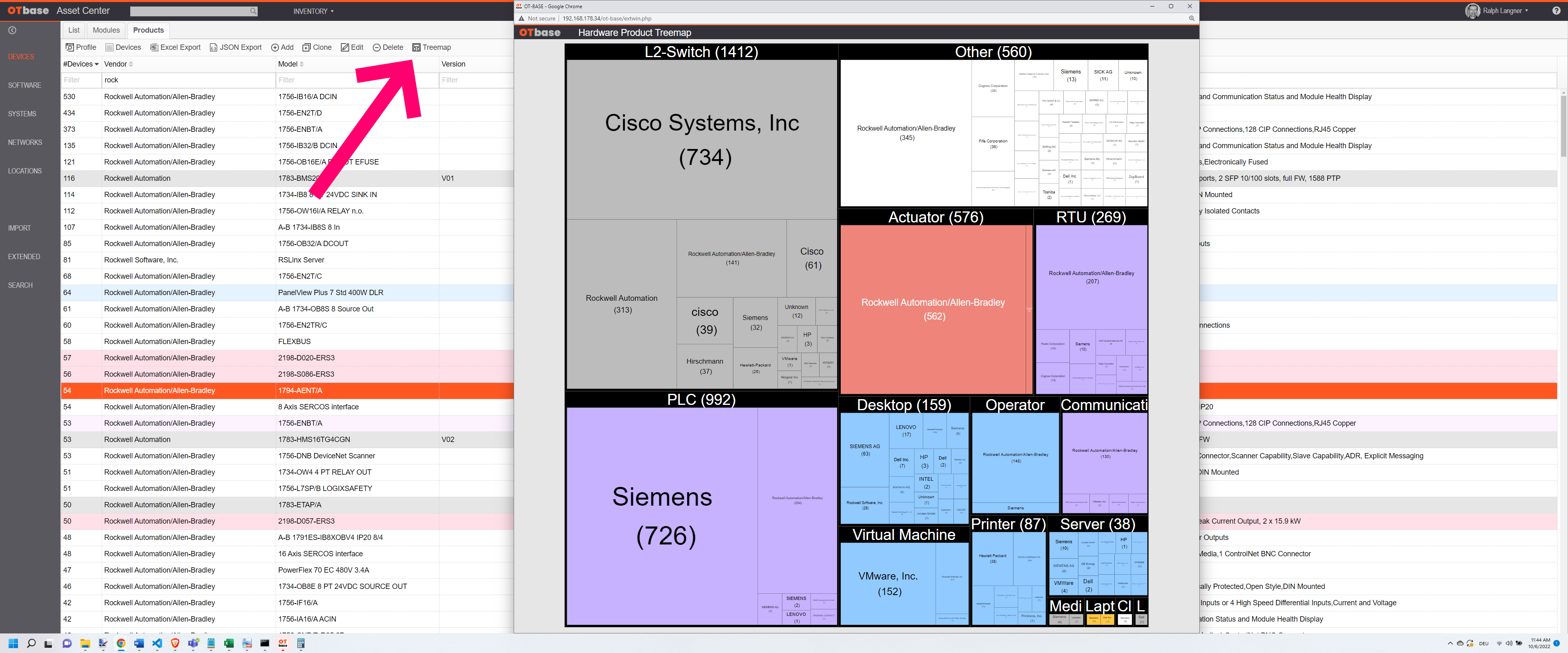
Task: Go to SYSTEMS in the sidebar
Action: (x=22, y=114)
